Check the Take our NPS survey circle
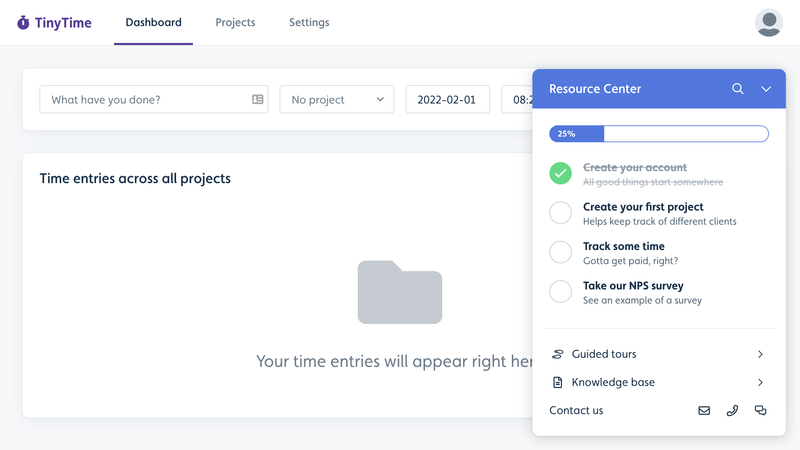800x450 pixels. click(561, 291)
